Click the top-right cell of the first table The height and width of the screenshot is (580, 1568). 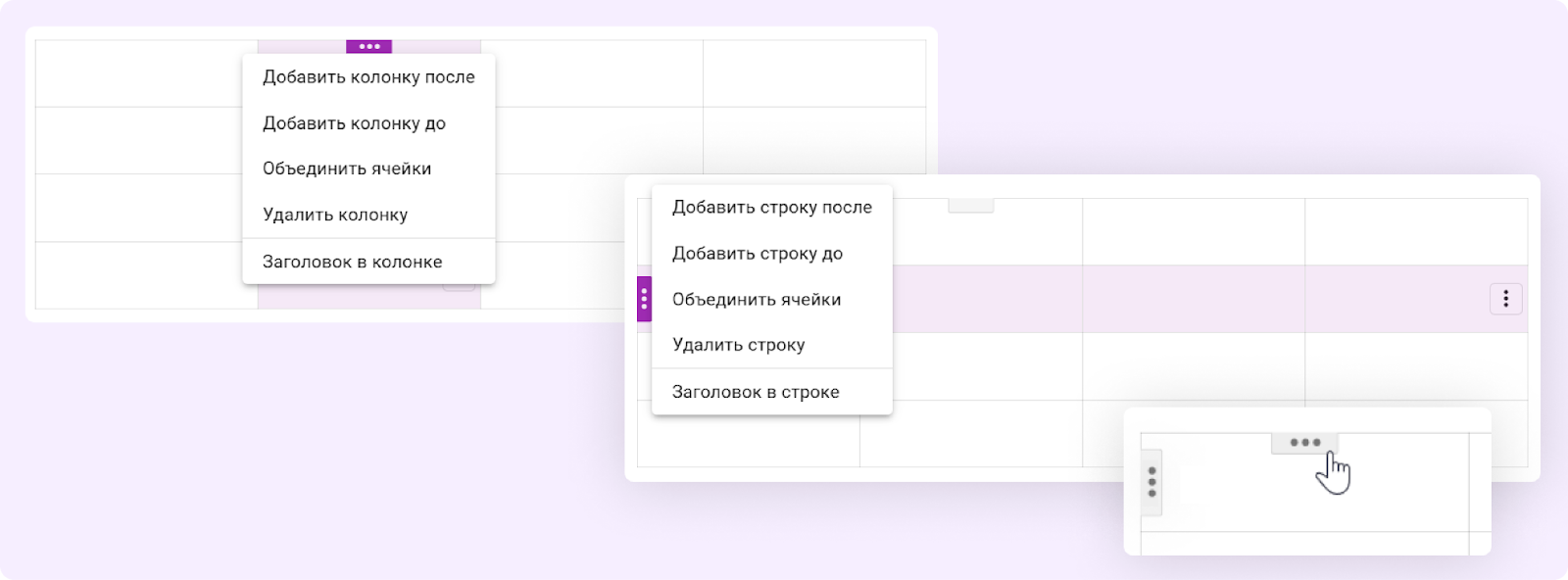click(x=813, y=73)
